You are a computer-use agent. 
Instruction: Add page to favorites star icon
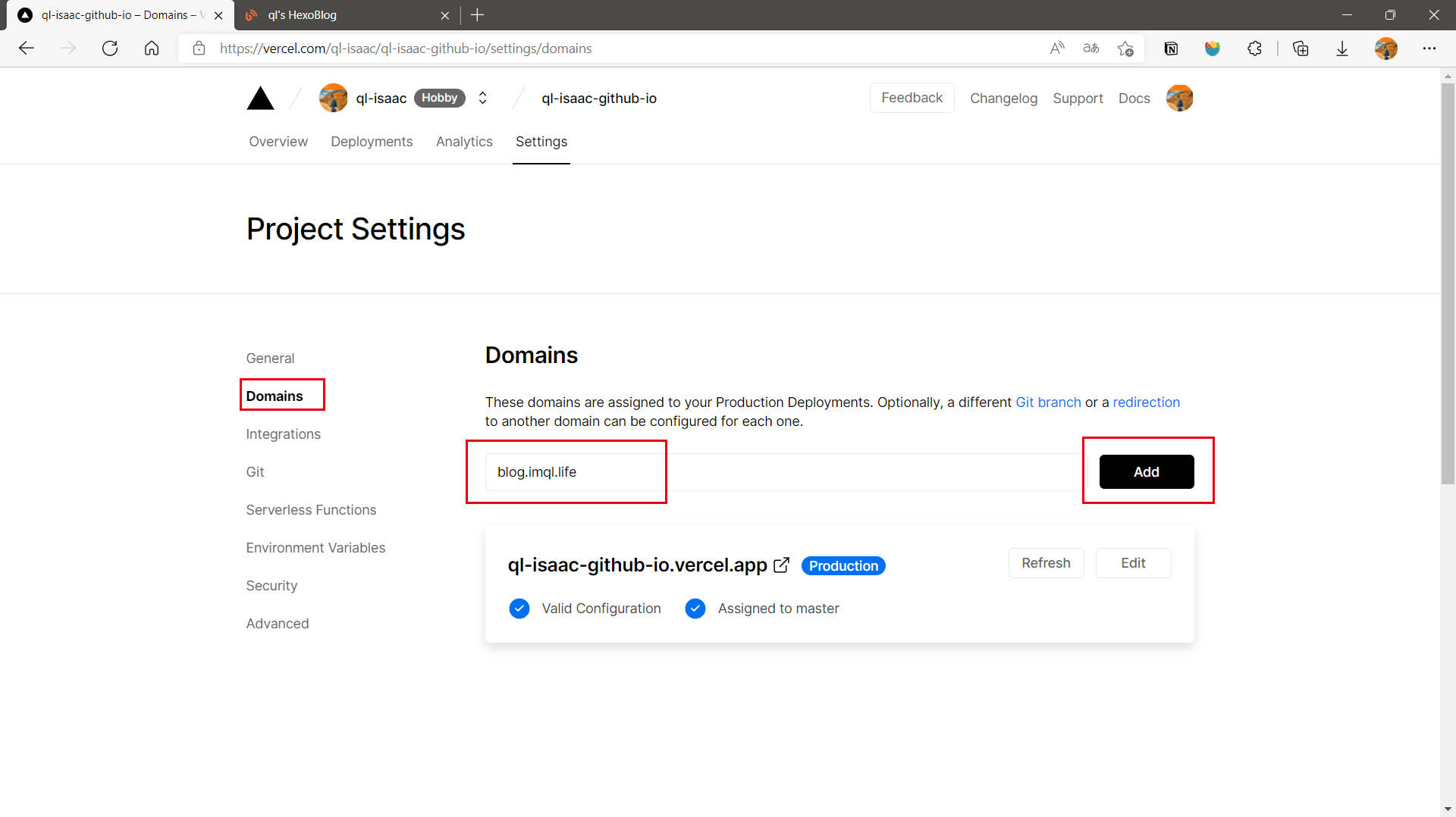point(1125,49)
